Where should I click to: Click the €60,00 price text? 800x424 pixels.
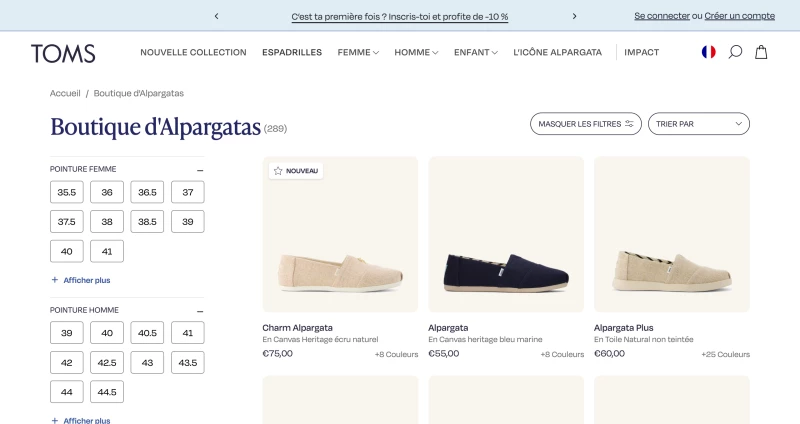[609, 354]
